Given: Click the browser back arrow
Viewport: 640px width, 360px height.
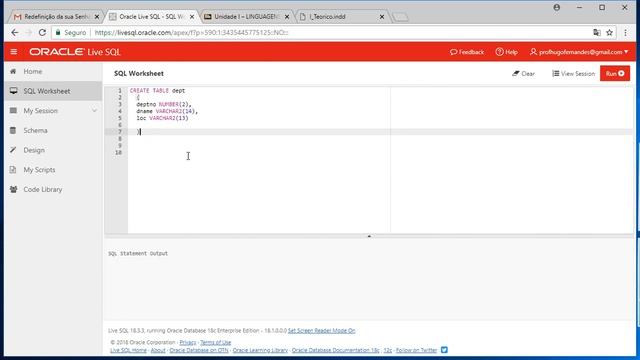Looking at the screenshot, I should 15,32.
